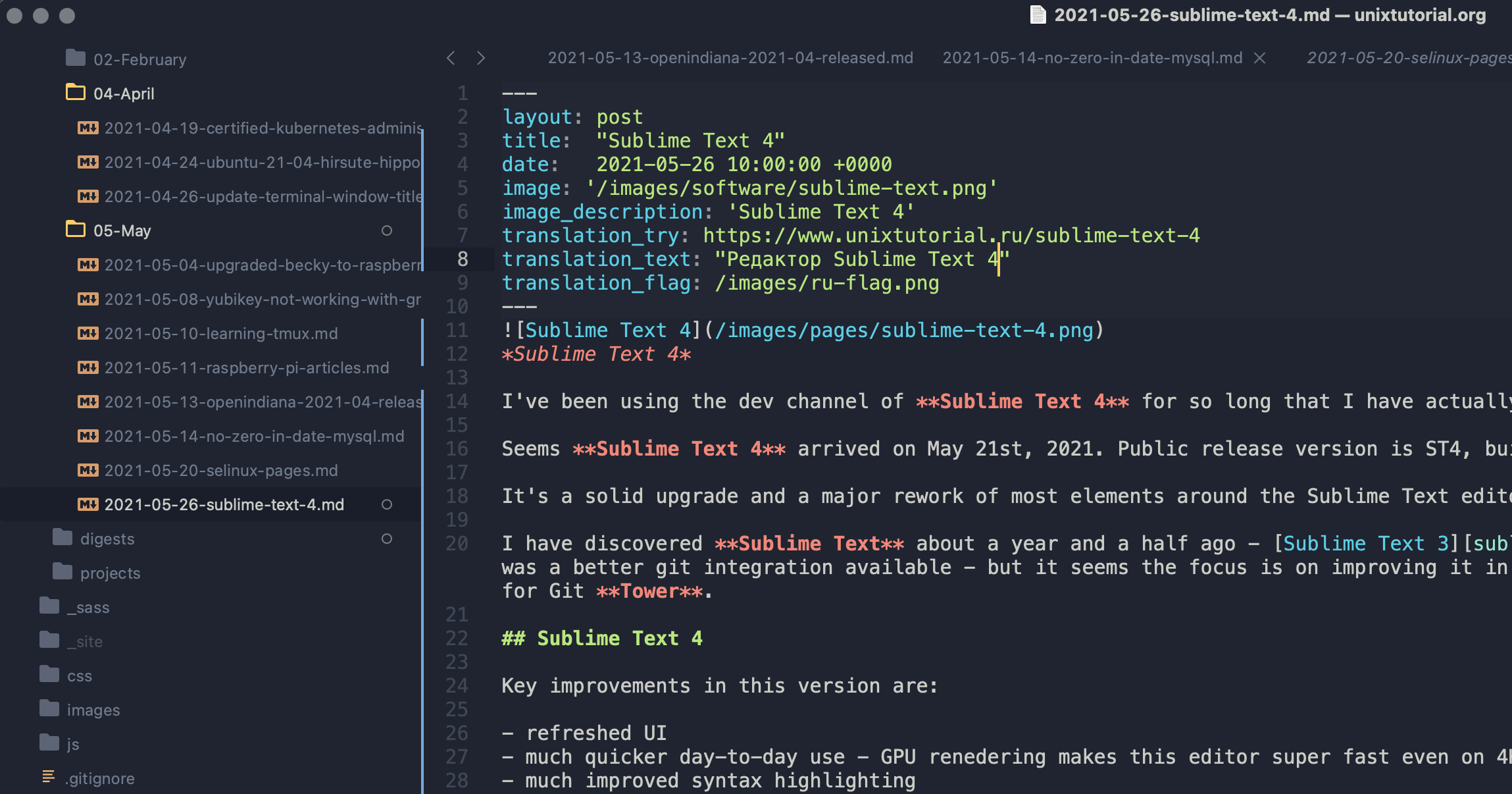Click the document icon in title bar
The height and width of the screenshot is (794, 1512).
click(1038, 14)
